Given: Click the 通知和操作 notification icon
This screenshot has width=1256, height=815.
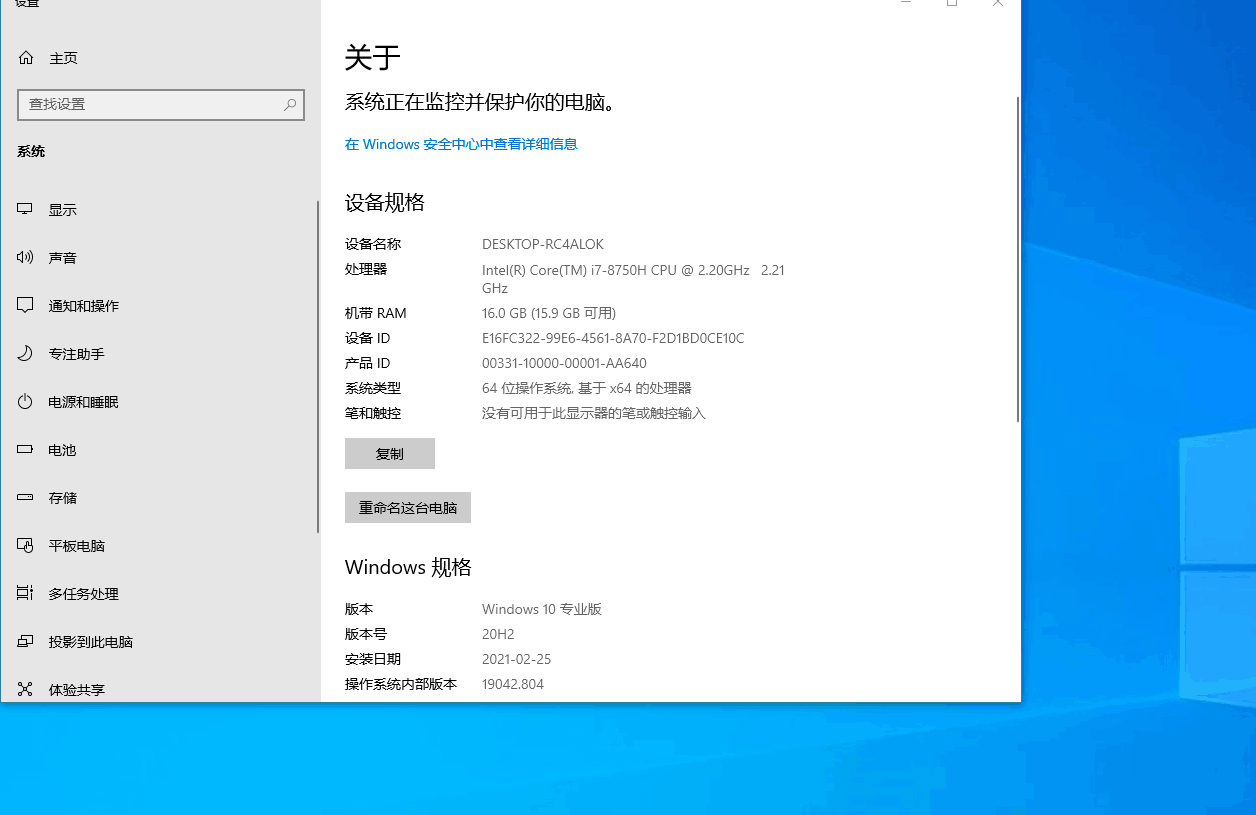Looking at the screenshot, I should pos(26,306).
